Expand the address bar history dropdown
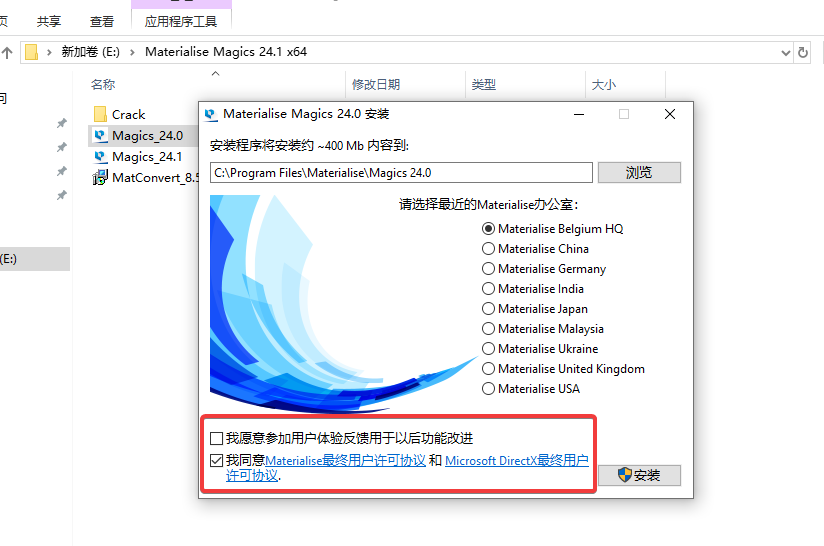Screen dimensions: 824x546 (786, 53)
